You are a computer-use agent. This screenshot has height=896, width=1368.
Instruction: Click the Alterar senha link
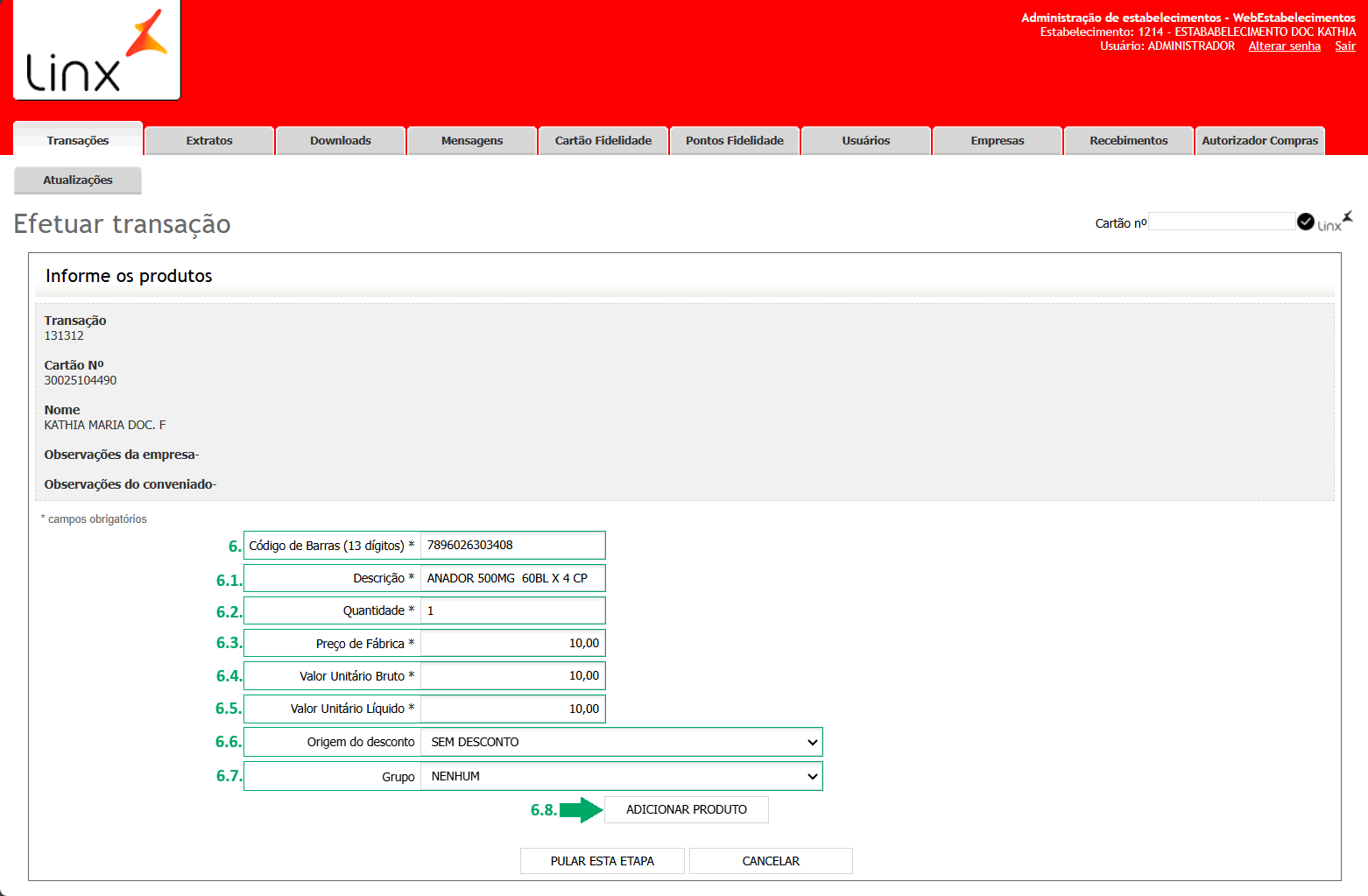pos(1284,46)
